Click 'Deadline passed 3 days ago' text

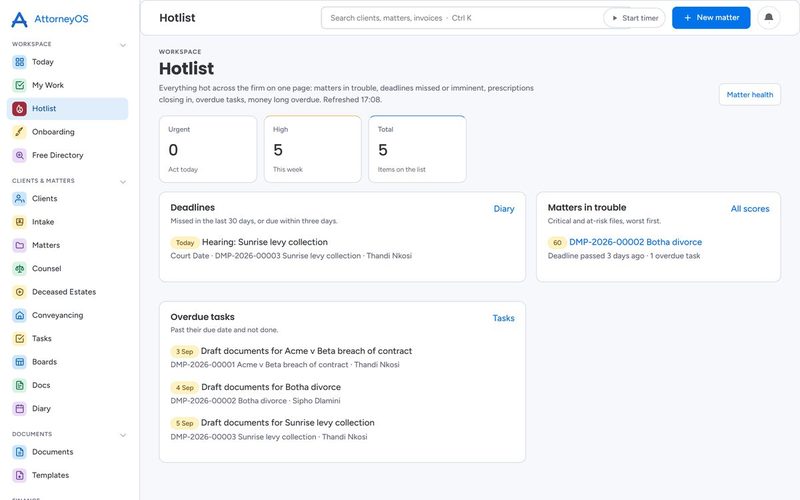(596, 256)
